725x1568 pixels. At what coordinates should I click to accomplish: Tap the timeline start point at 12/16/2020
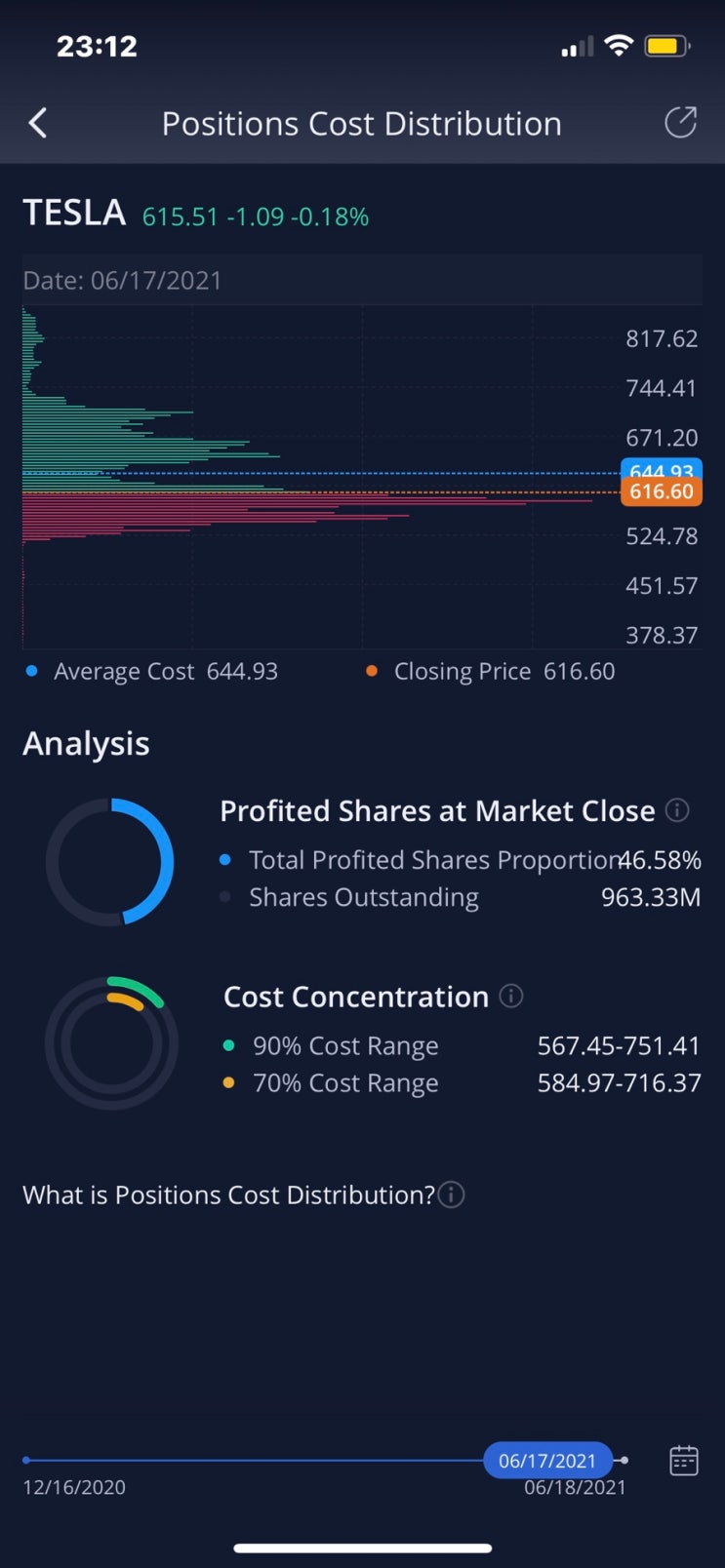point(26,1461)
